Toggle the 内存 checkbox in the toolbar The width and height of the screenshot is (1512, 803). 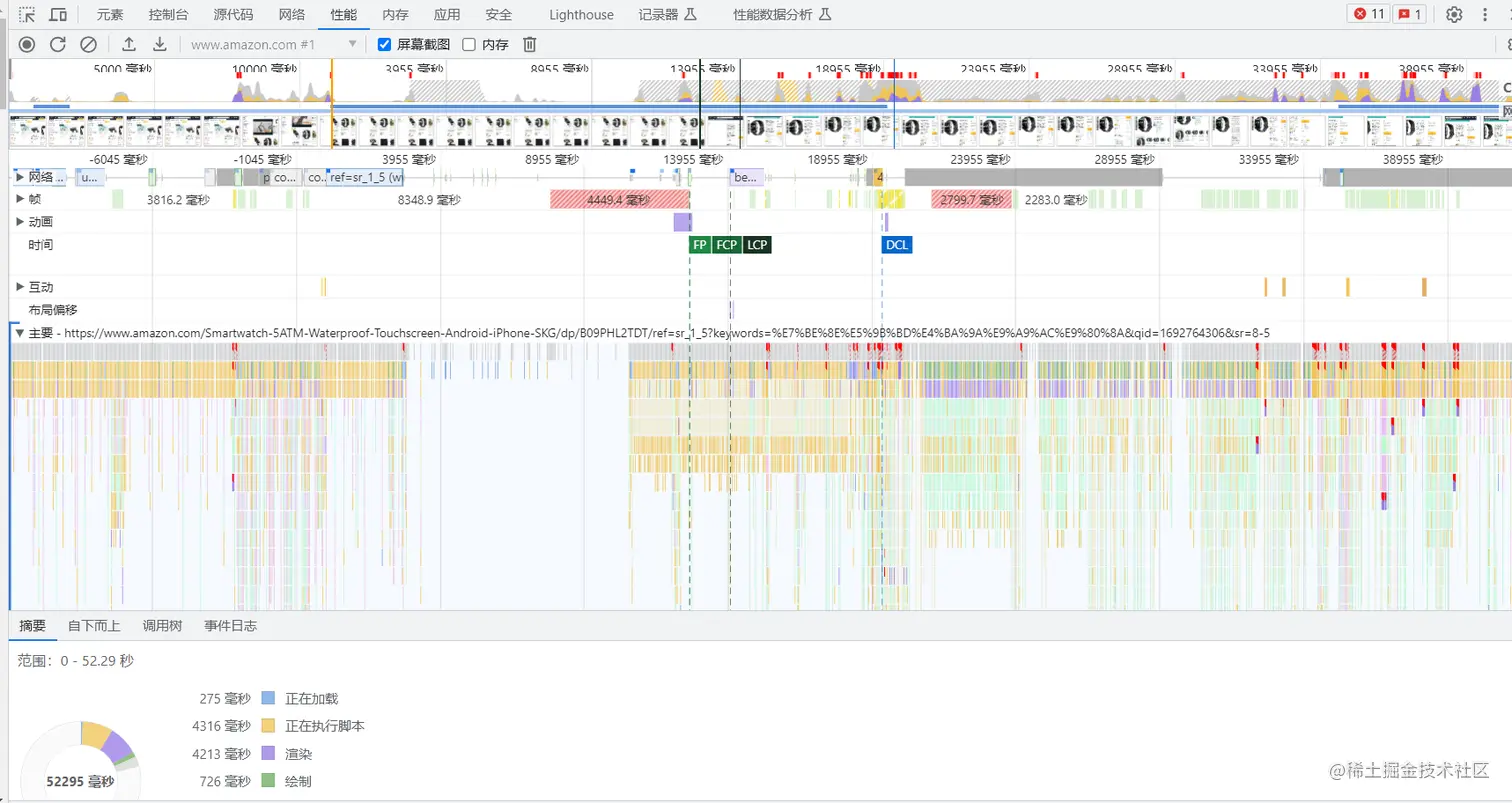pyautogui.click(x=469, y=44)
